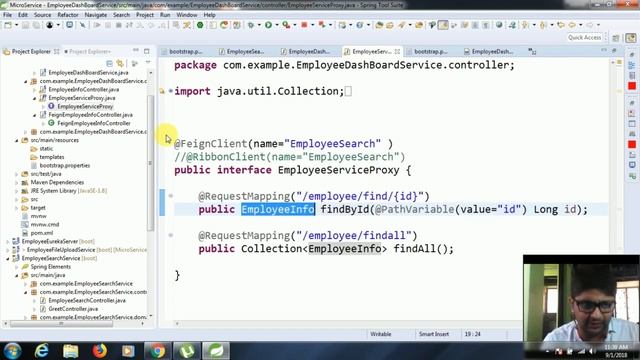This screenshot has height=360, width=640.
Task: Switch to first bootstrap.p... editor tab
Action: pos(186,51)
